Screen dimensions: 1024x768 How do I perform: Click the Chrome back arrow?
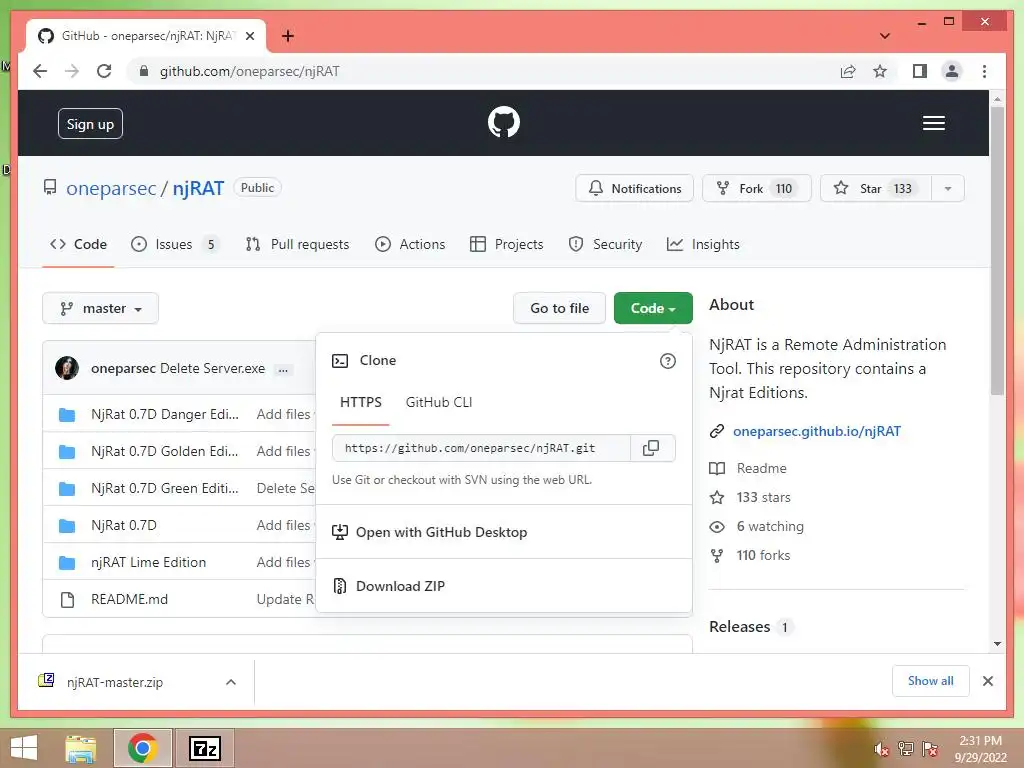point(40,71)
